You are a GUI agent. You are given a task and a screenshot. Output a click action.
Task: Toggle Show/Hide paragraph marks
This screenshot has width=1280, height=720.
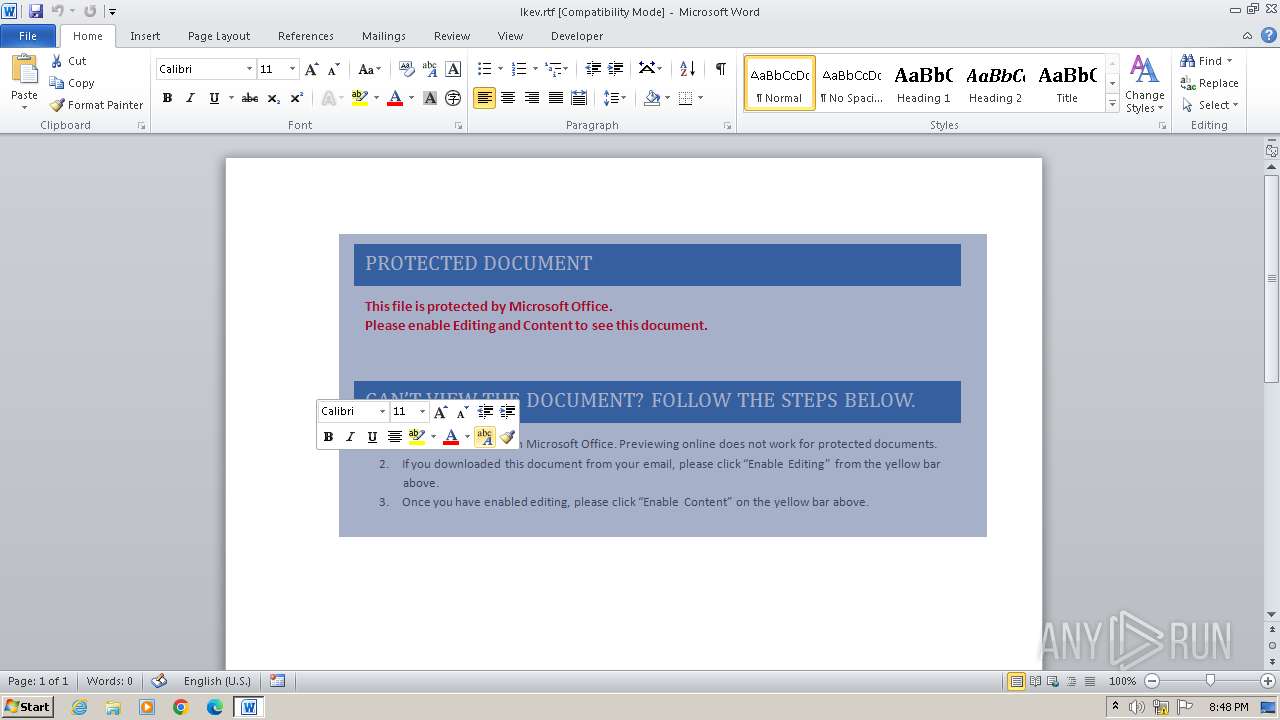pyautogui.click(x=720, y=69)
